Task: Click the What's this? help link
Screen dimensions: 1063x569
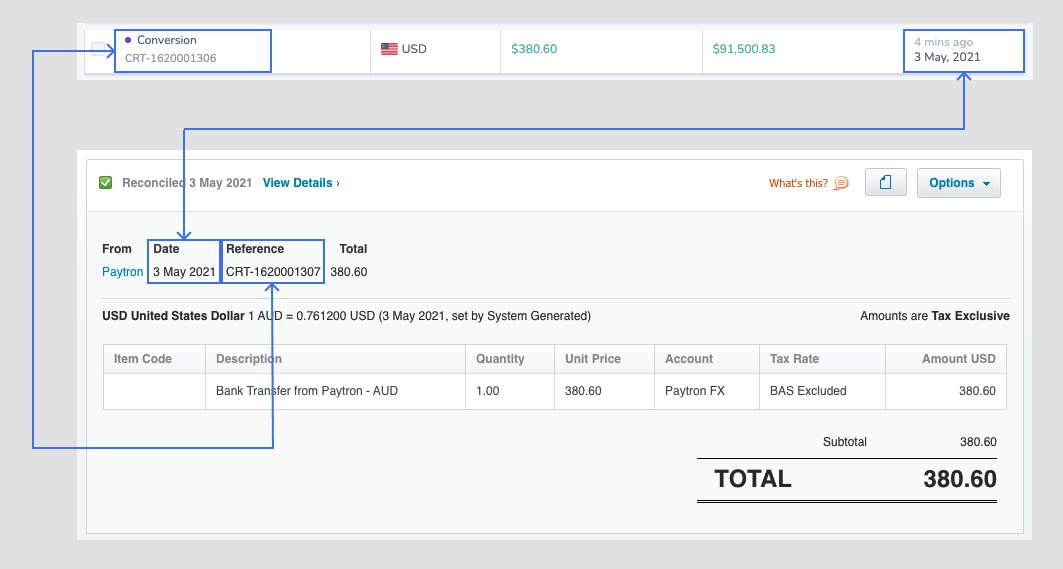Action: pos(798,183)
